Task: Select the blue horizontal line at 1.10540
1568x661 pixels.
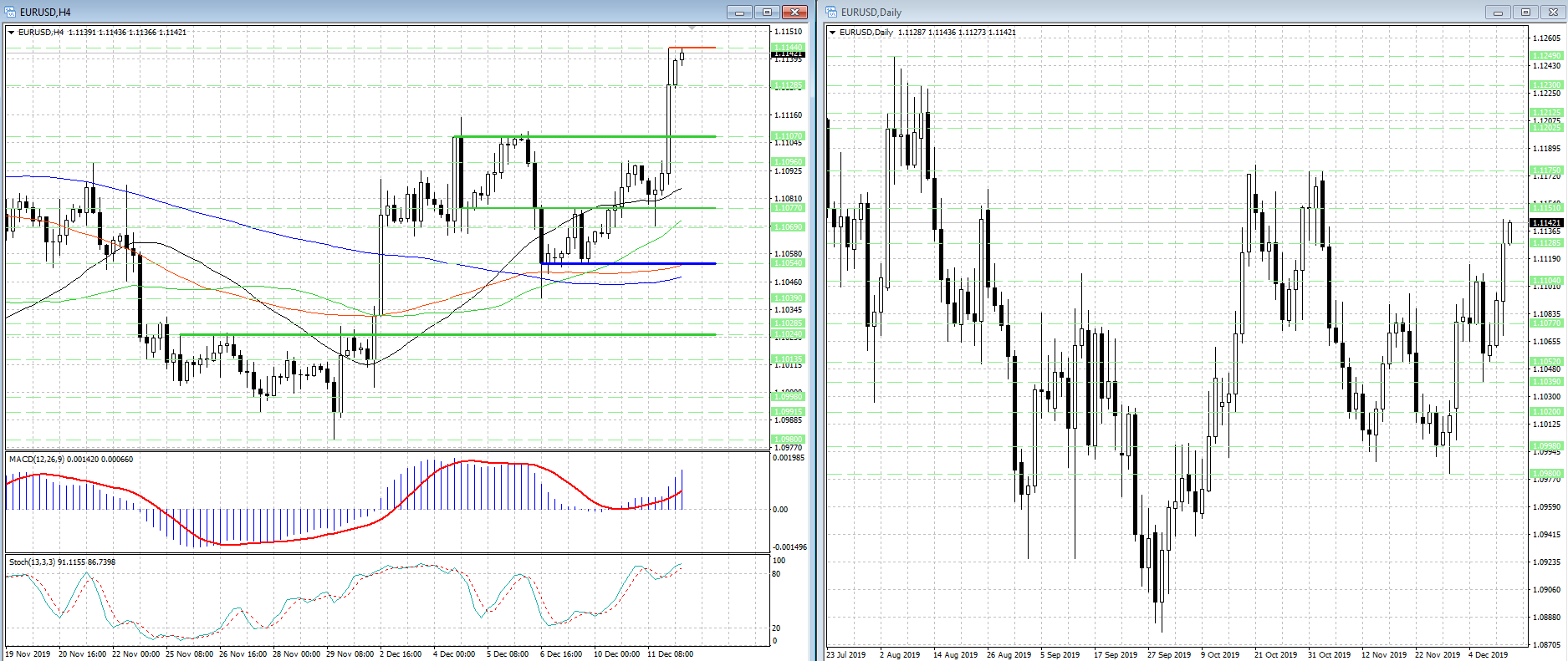Action: (x=627, y=263)
